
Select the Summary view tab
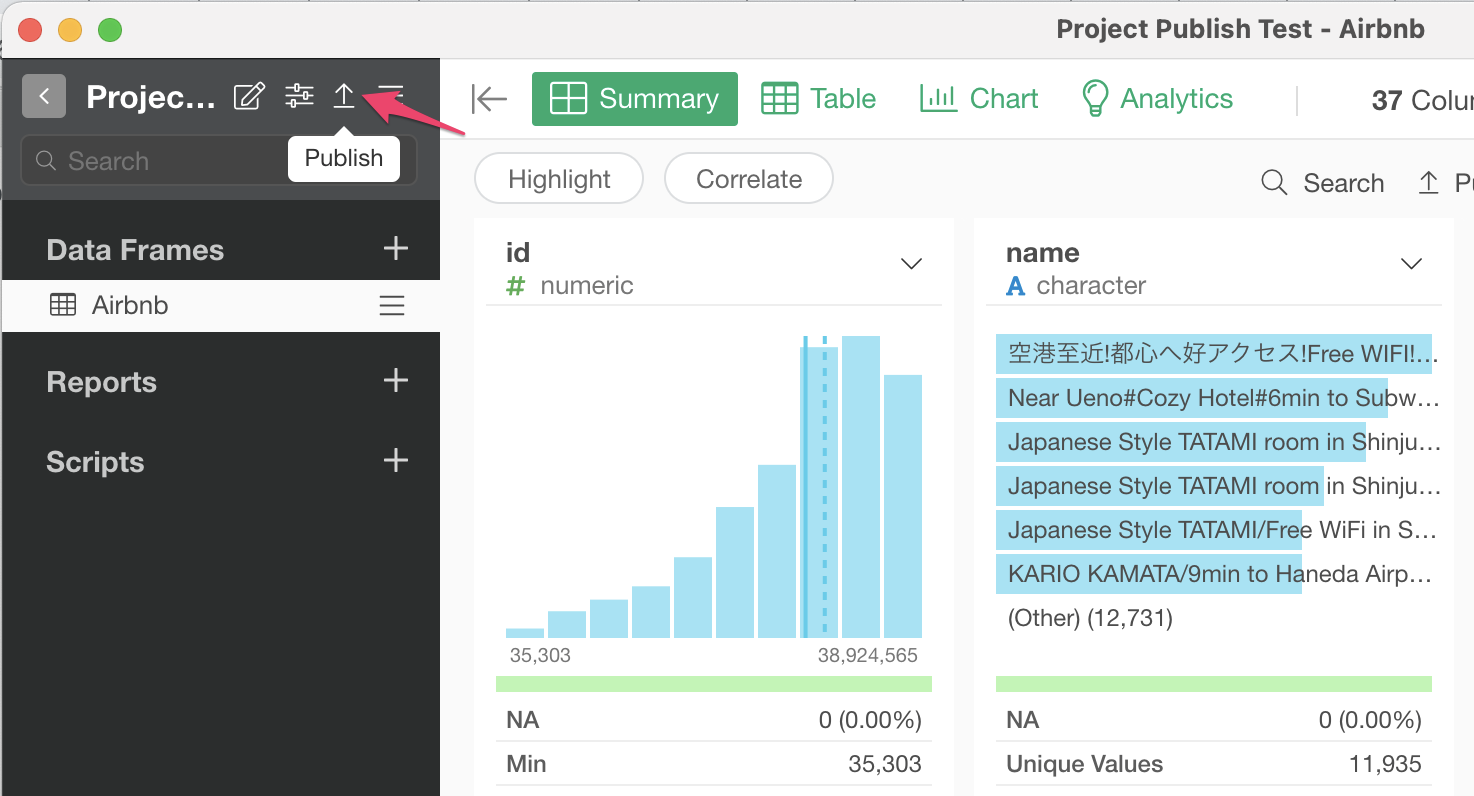(635, 99)
